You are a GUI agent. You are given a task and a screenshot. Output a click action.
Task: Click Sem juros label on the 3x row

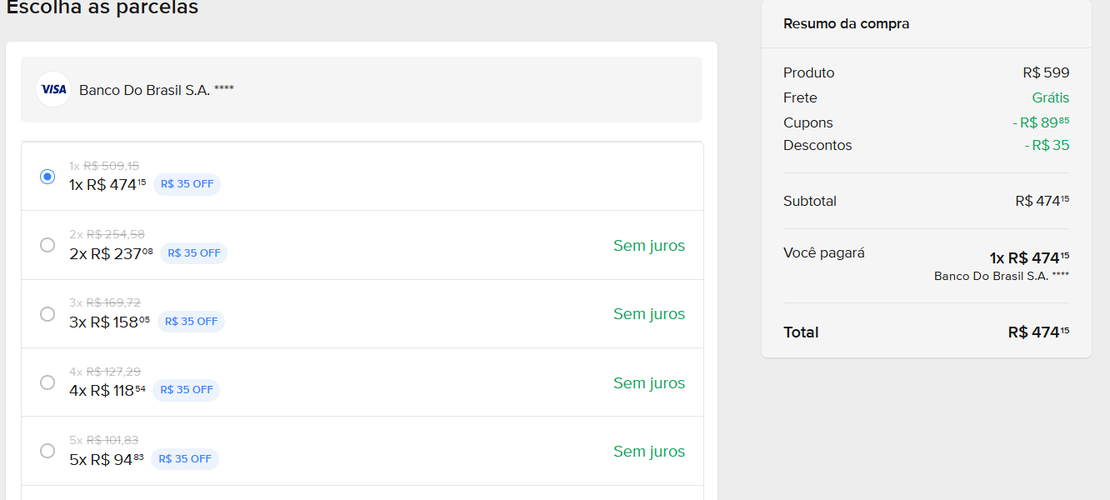[649, 314]
